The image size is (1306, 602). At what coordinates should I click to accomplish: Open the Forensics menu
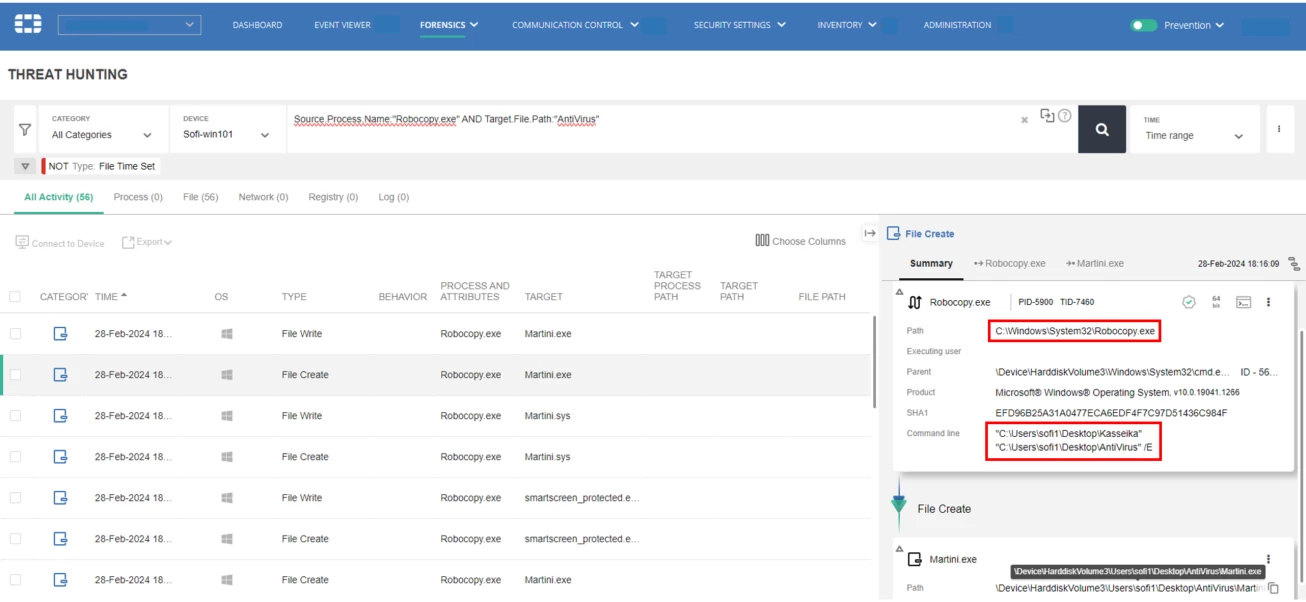tap(449, 25)
